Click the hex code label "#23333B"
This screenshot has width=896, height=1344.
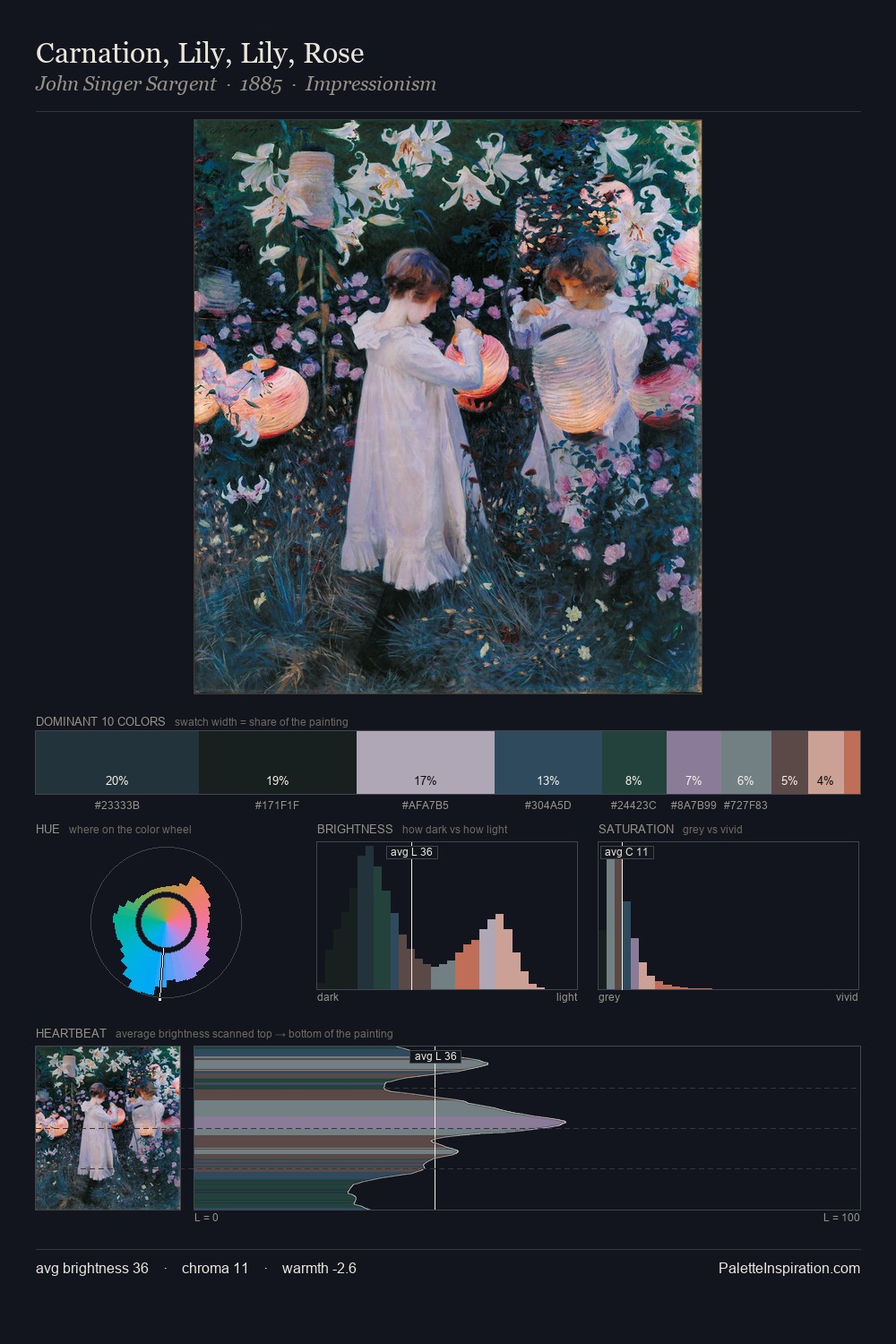pyautogui.click(x=116, y=806)
